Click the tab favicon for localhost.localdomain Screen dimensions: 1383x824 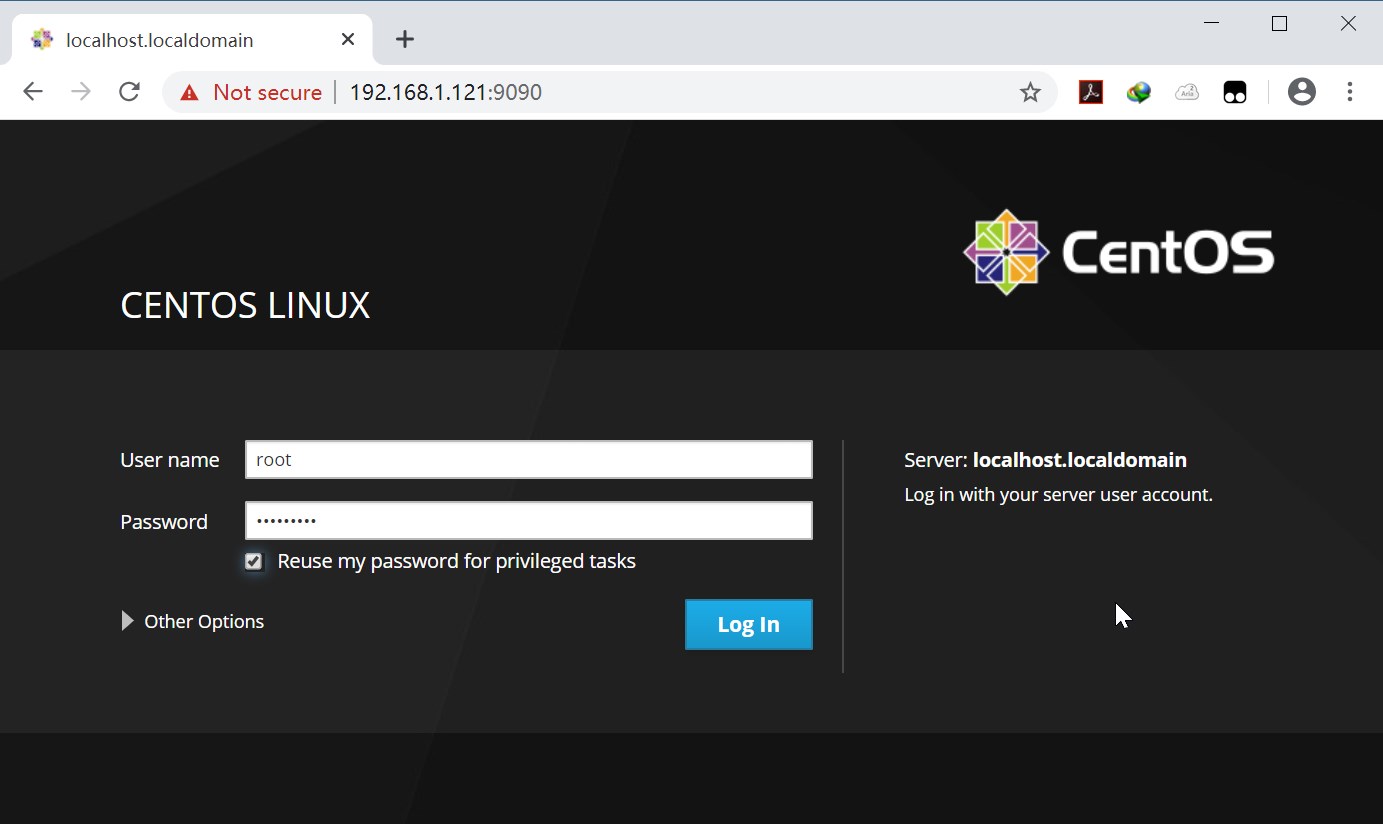(42, 39)
